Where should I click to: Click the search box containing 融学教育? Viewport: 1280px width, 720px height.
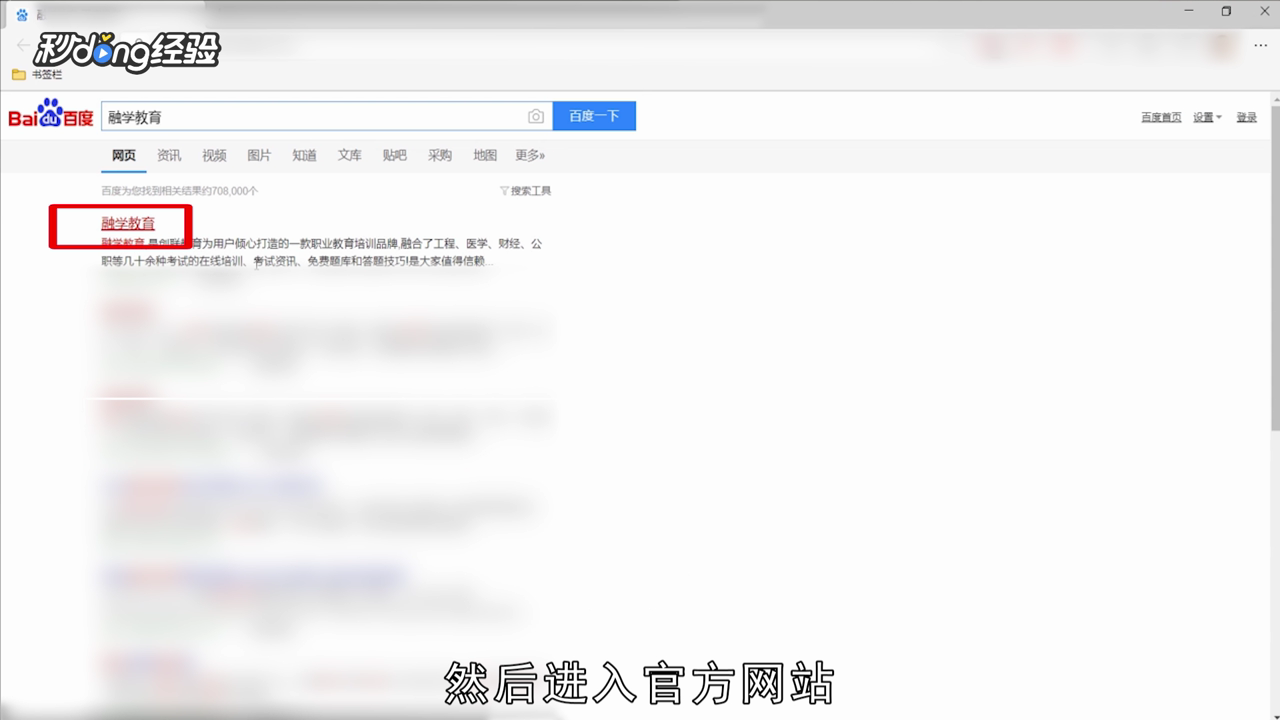tap(326, 116)
